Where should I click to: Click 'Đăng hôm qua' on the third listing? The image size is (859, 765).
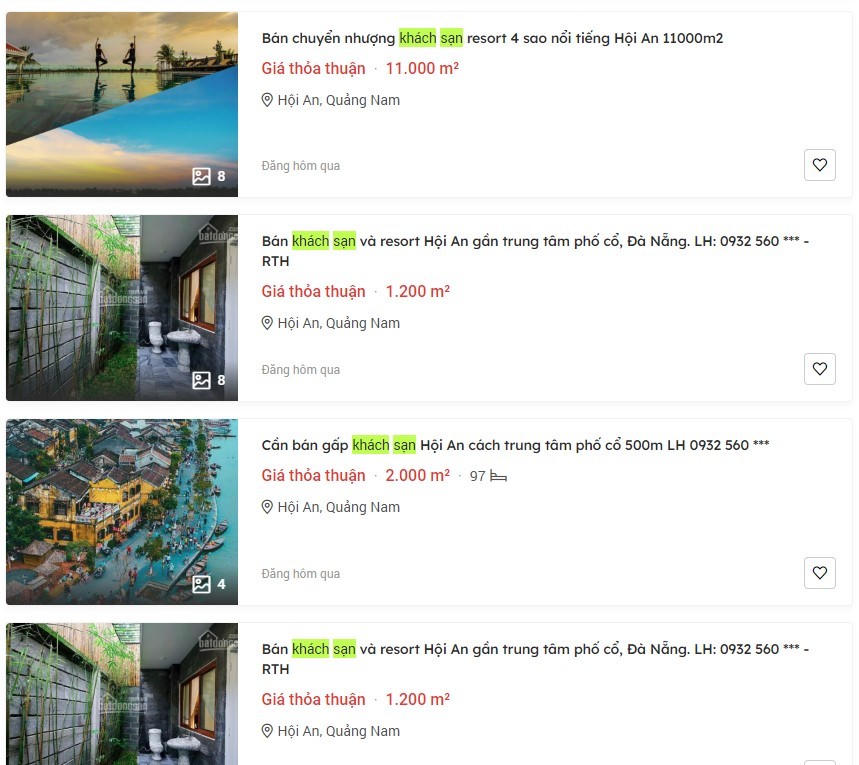coord(301,574)
